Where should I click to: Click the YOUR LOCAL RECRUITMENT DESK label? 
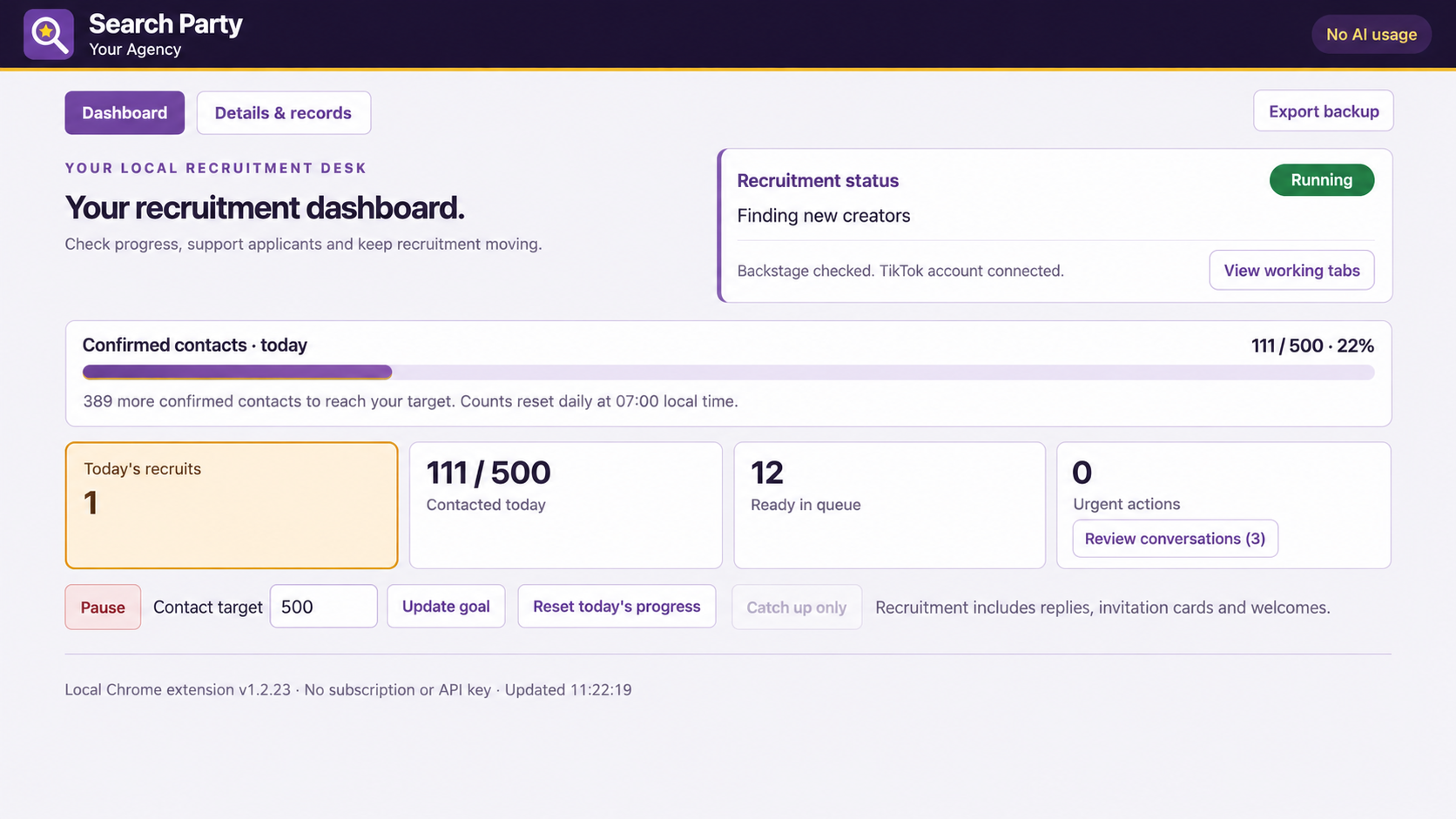click(x=216, y=168)
